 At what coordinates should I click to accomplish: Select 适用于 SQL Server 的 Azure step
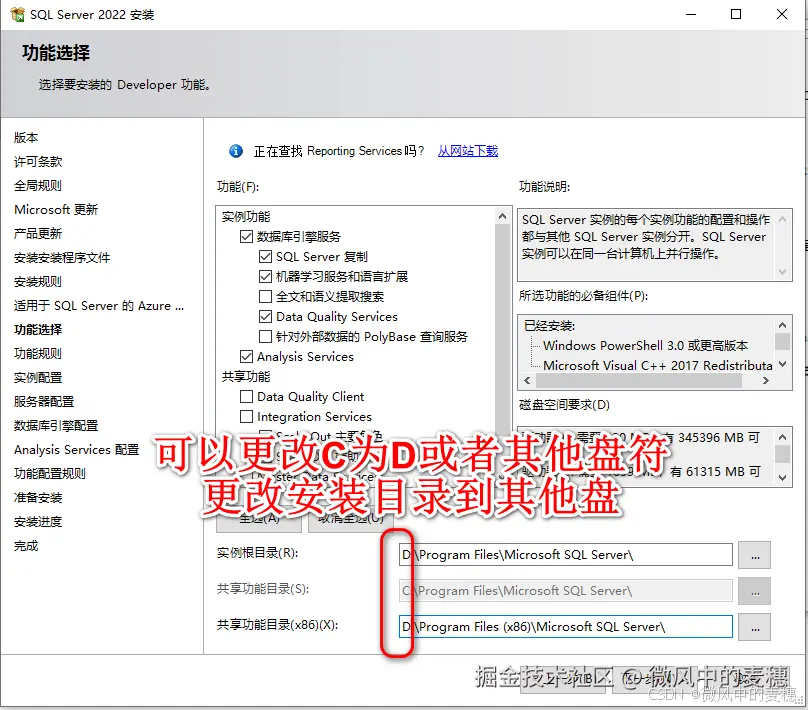click(99, 306)
